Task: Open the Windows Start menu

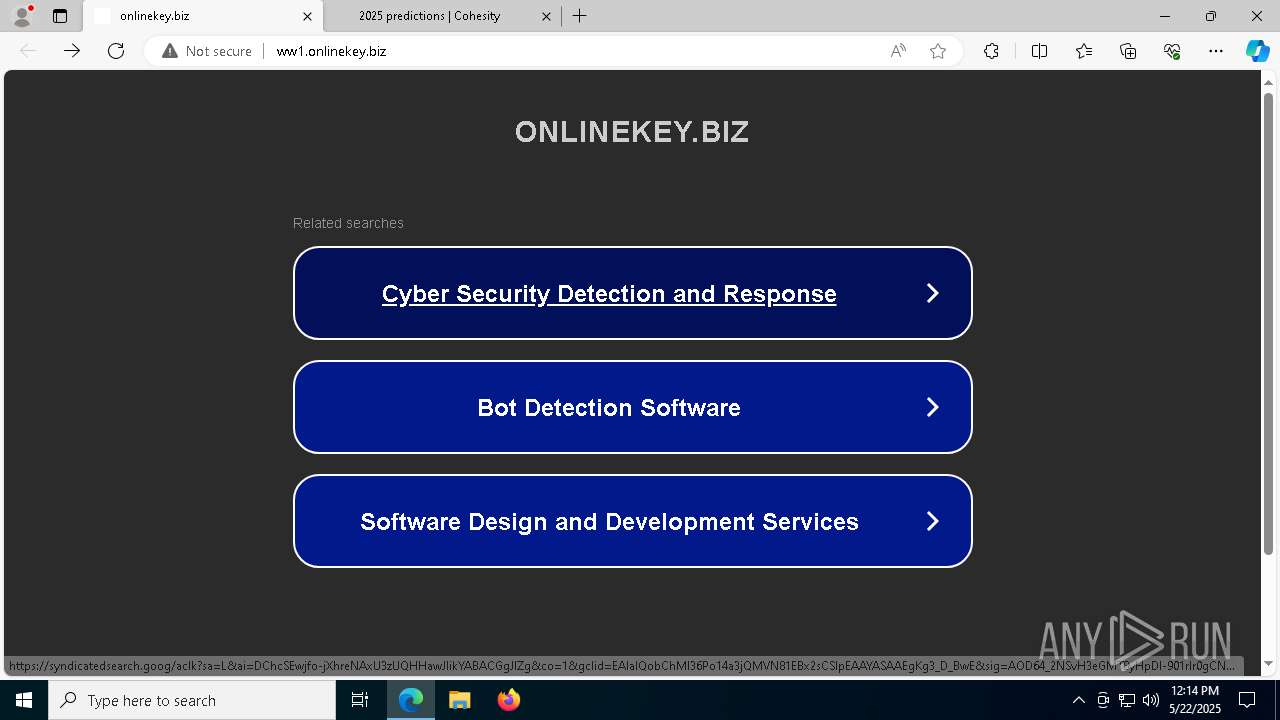Action: point(24,700)
